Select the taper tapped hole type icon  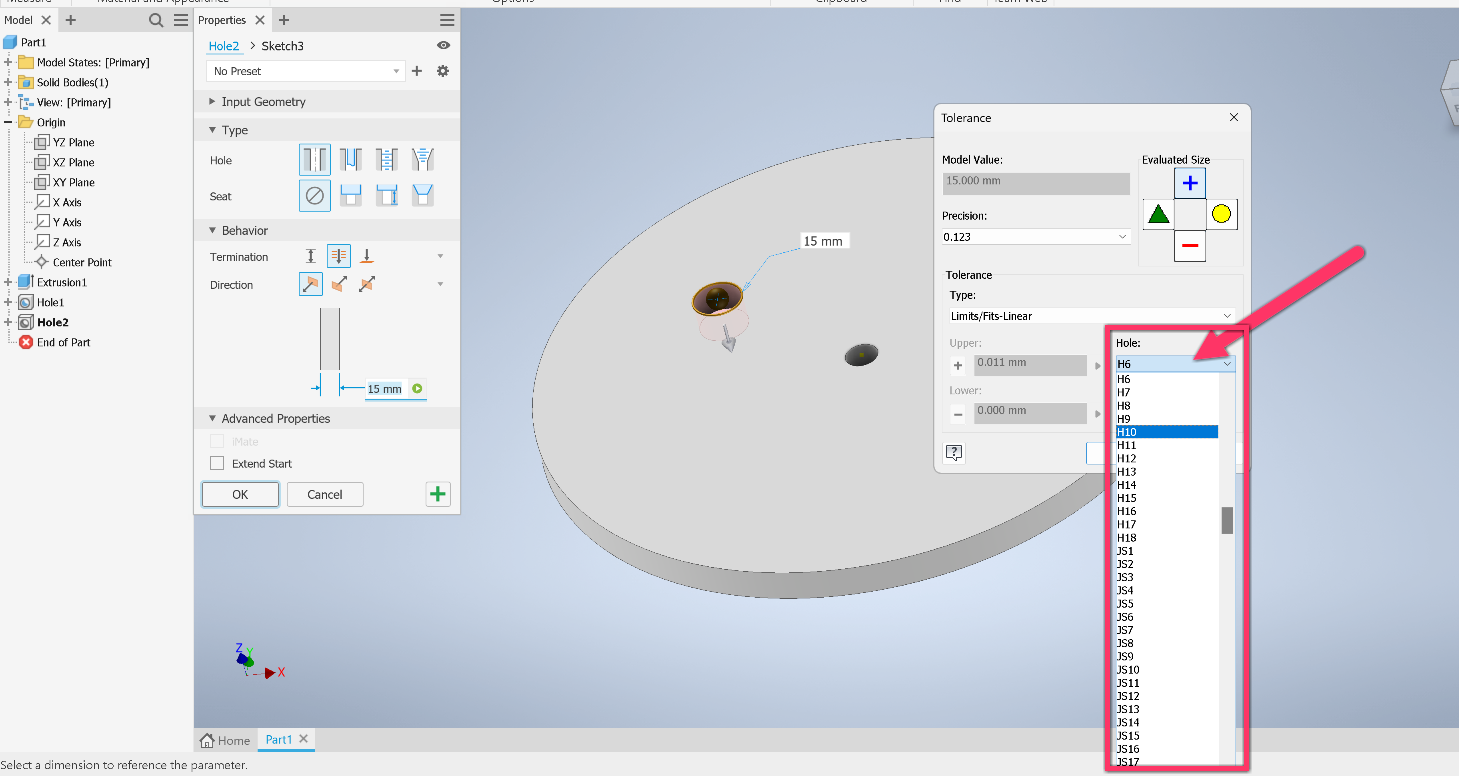click(422, 160)
